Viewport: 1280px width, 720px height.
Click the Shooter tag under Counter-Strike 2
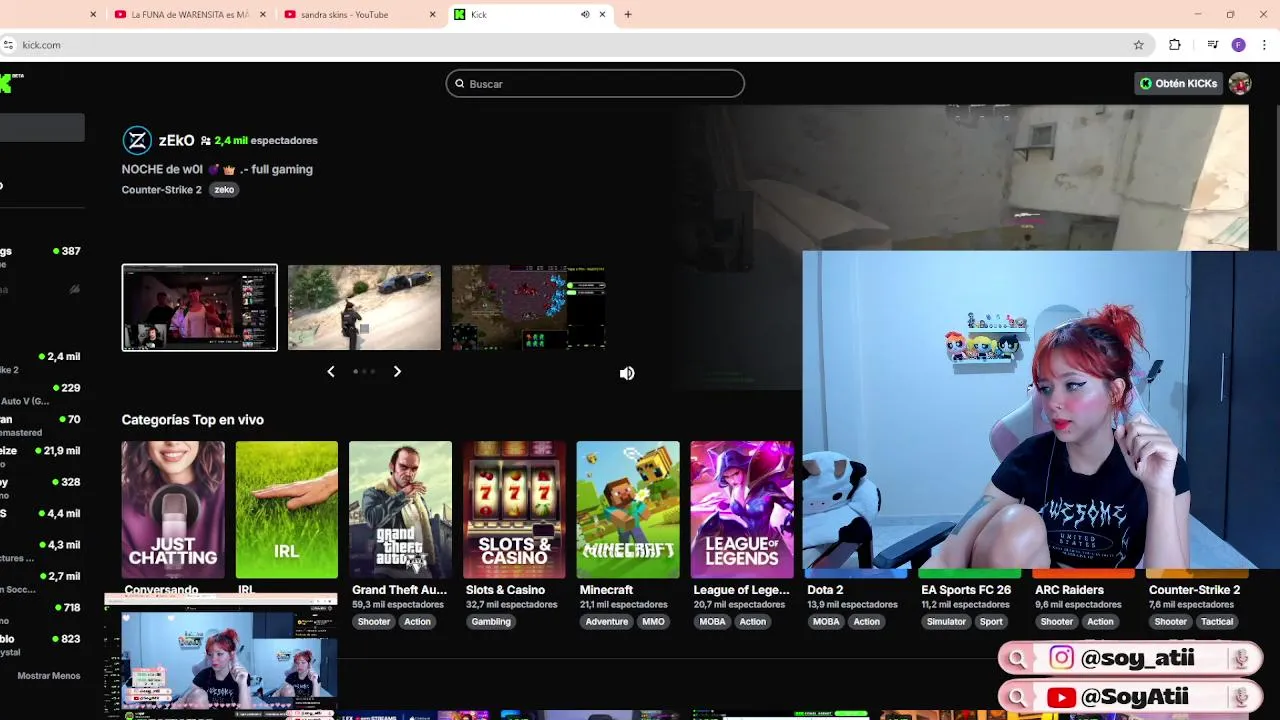(x=1171, y=622)
